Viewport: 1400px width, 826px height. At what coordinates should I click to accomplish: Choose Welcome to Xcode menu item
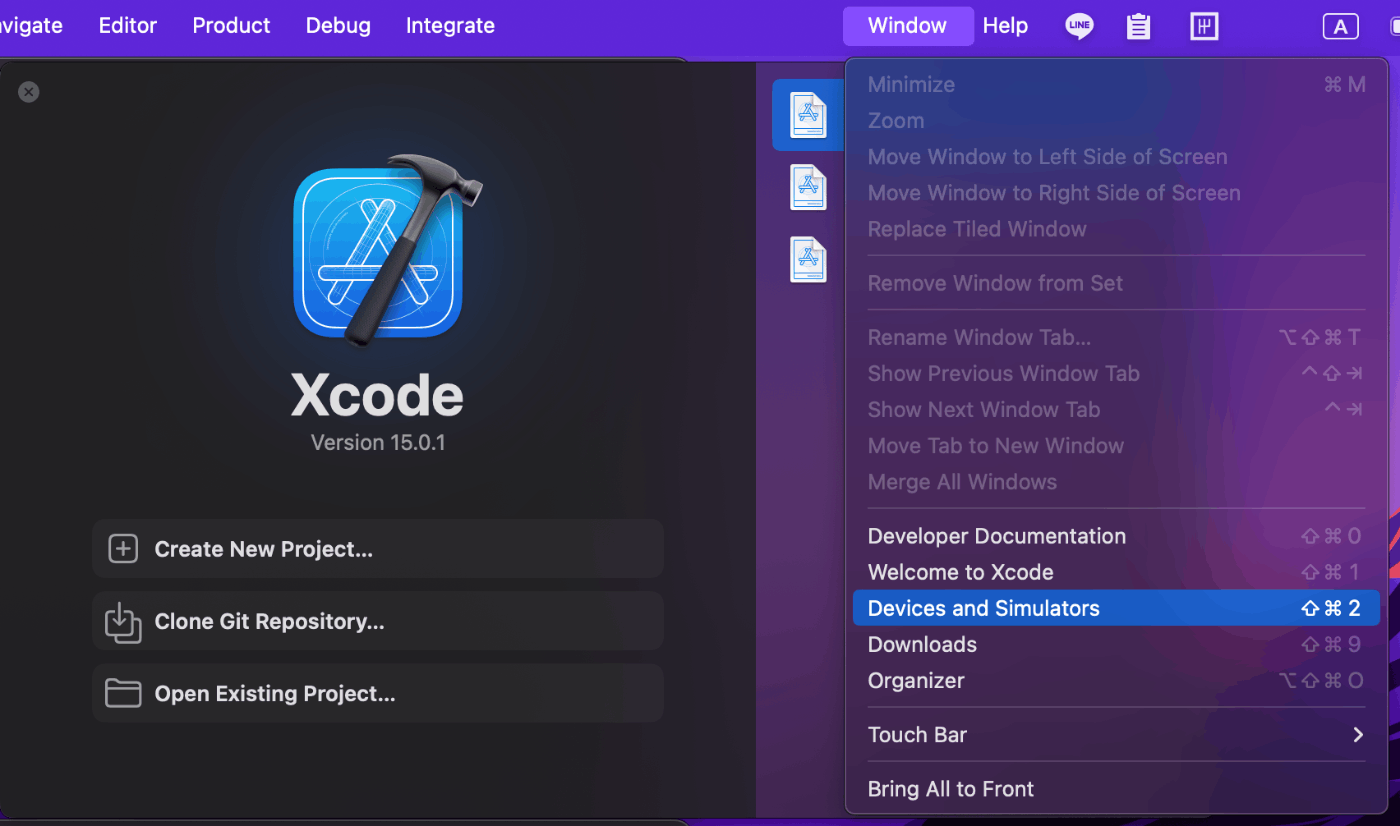click(1116, 572)
